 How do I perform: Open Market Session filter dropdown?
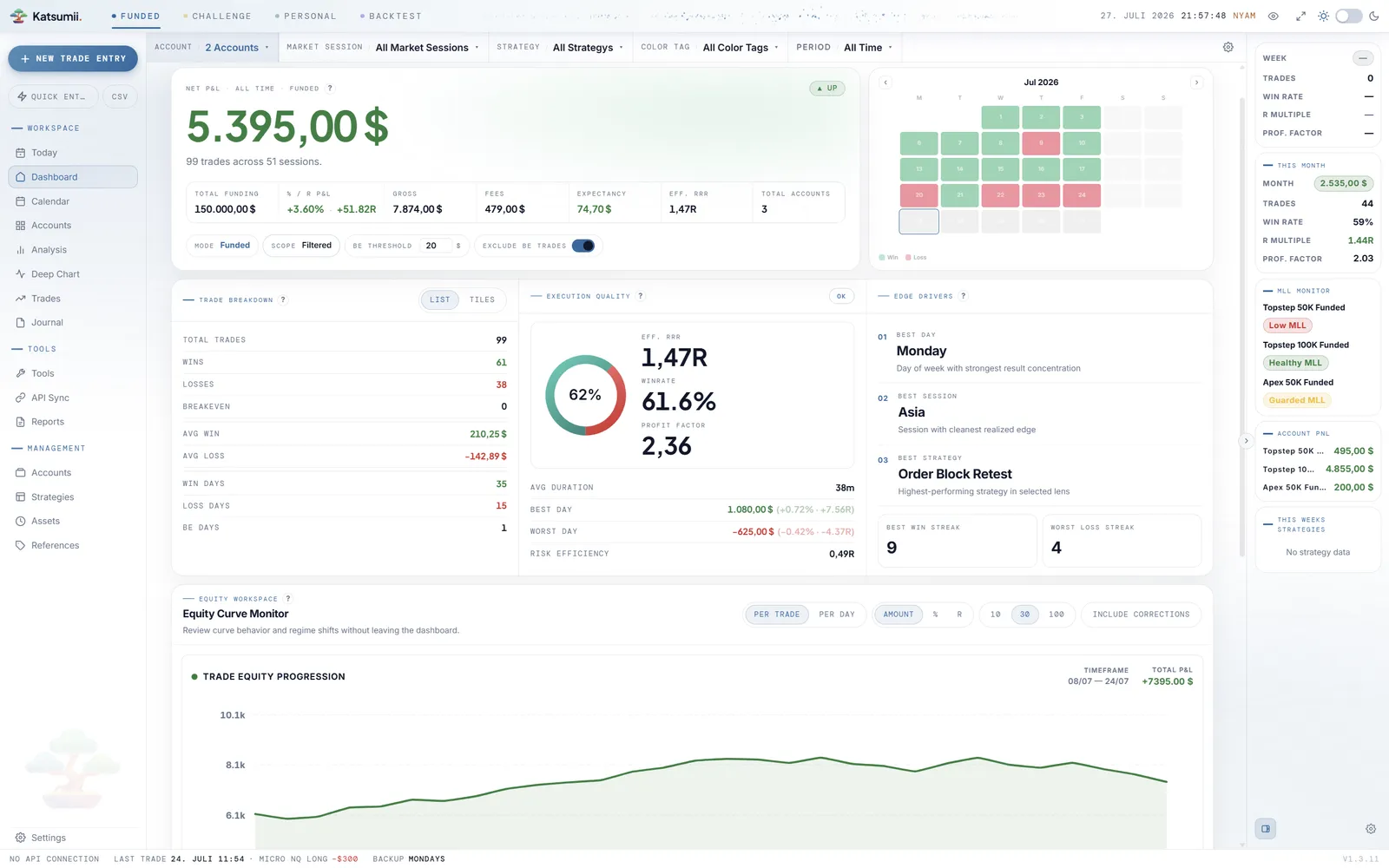click(383, 48)
